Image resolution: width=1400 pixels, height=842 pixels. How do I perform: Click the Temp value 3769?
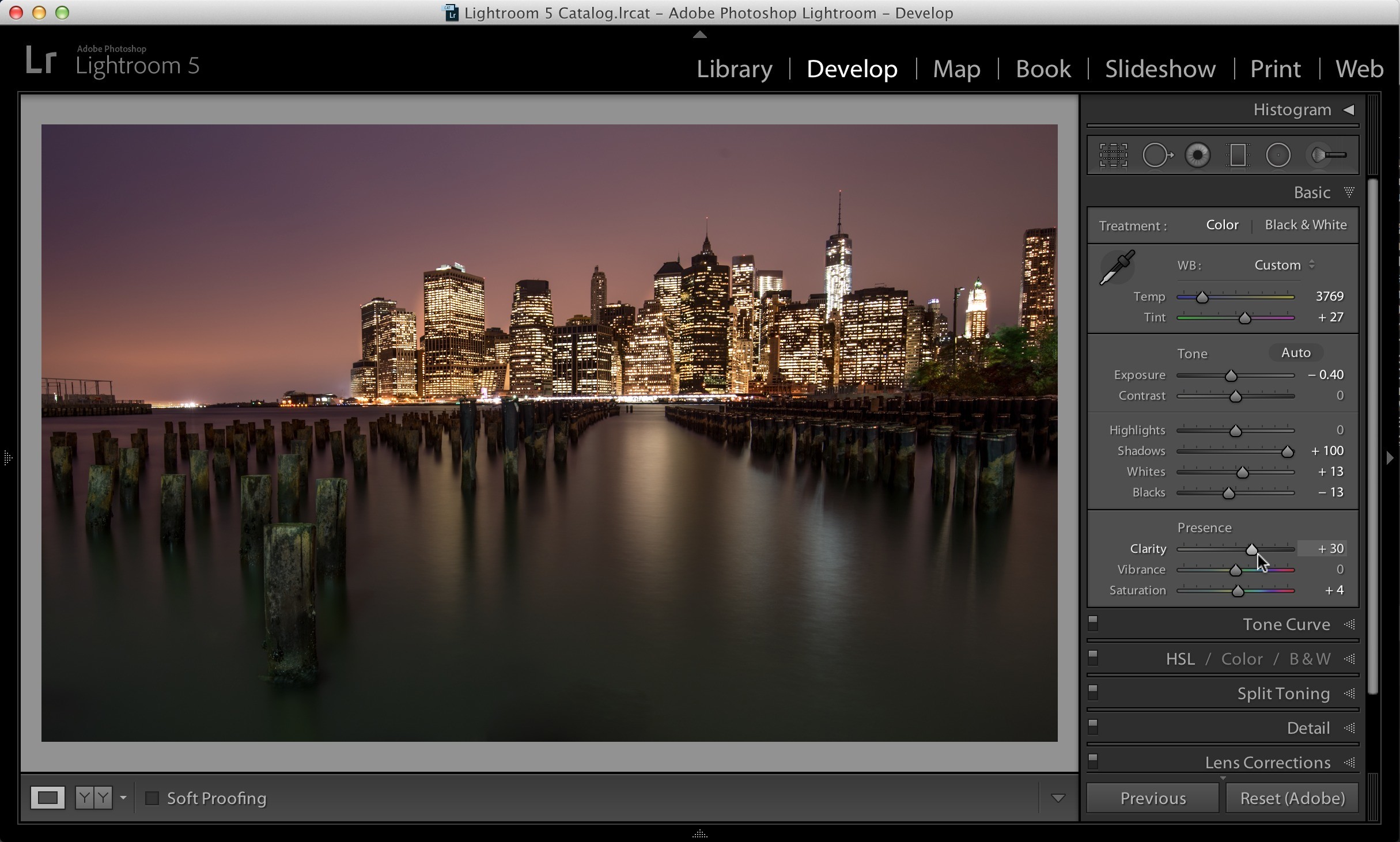click(1330, 297)
